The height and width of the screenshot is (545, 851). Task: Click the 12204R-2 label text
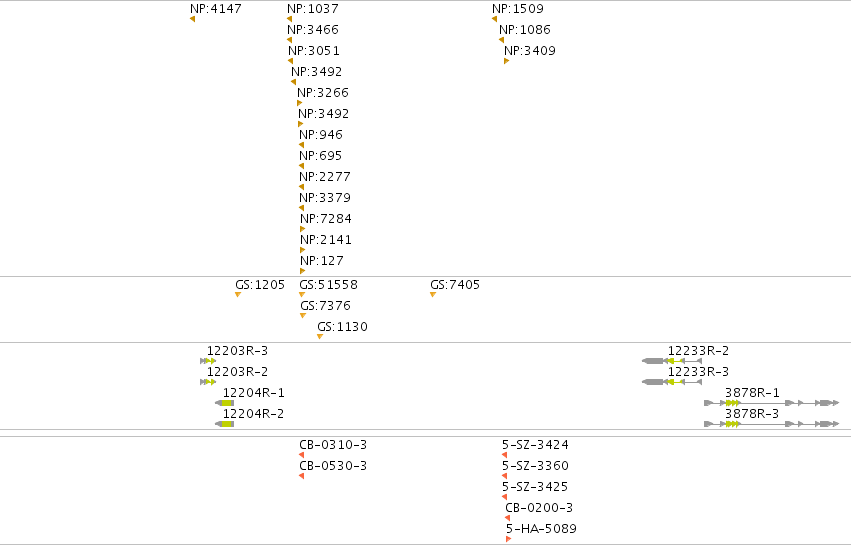pos(253,414)
